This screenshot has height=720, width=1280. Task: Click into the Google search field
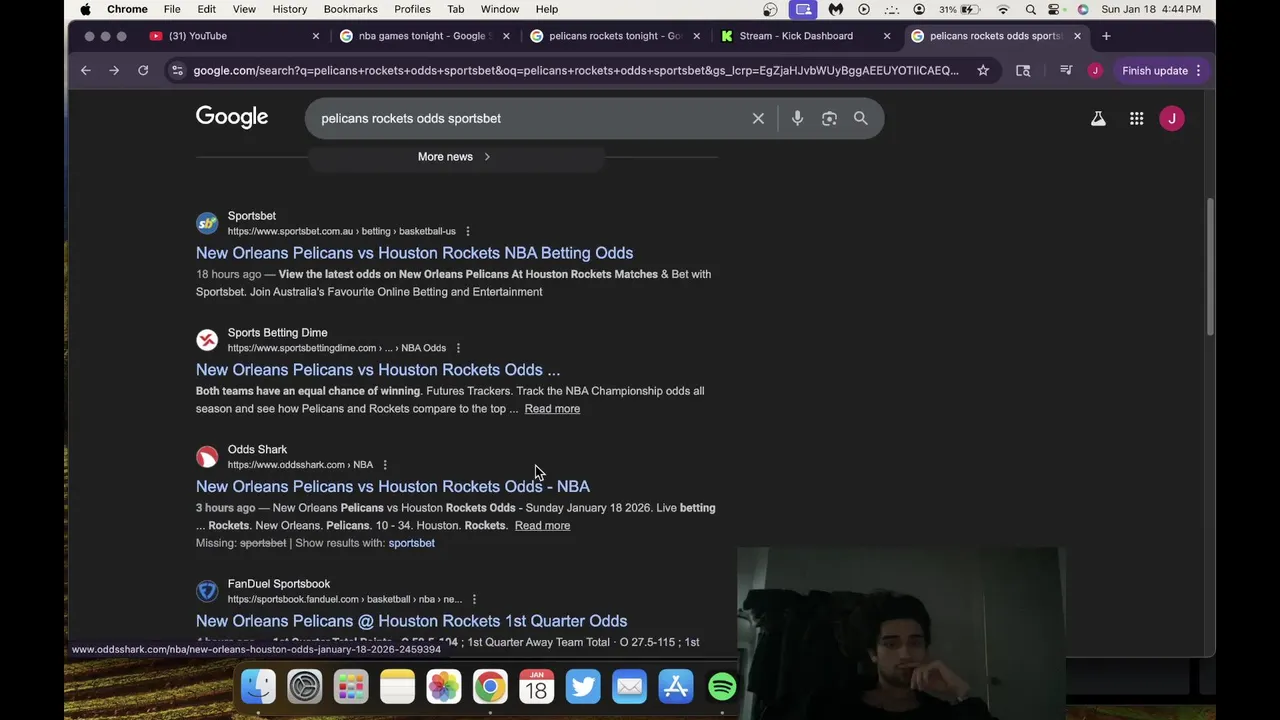(530, 118)
